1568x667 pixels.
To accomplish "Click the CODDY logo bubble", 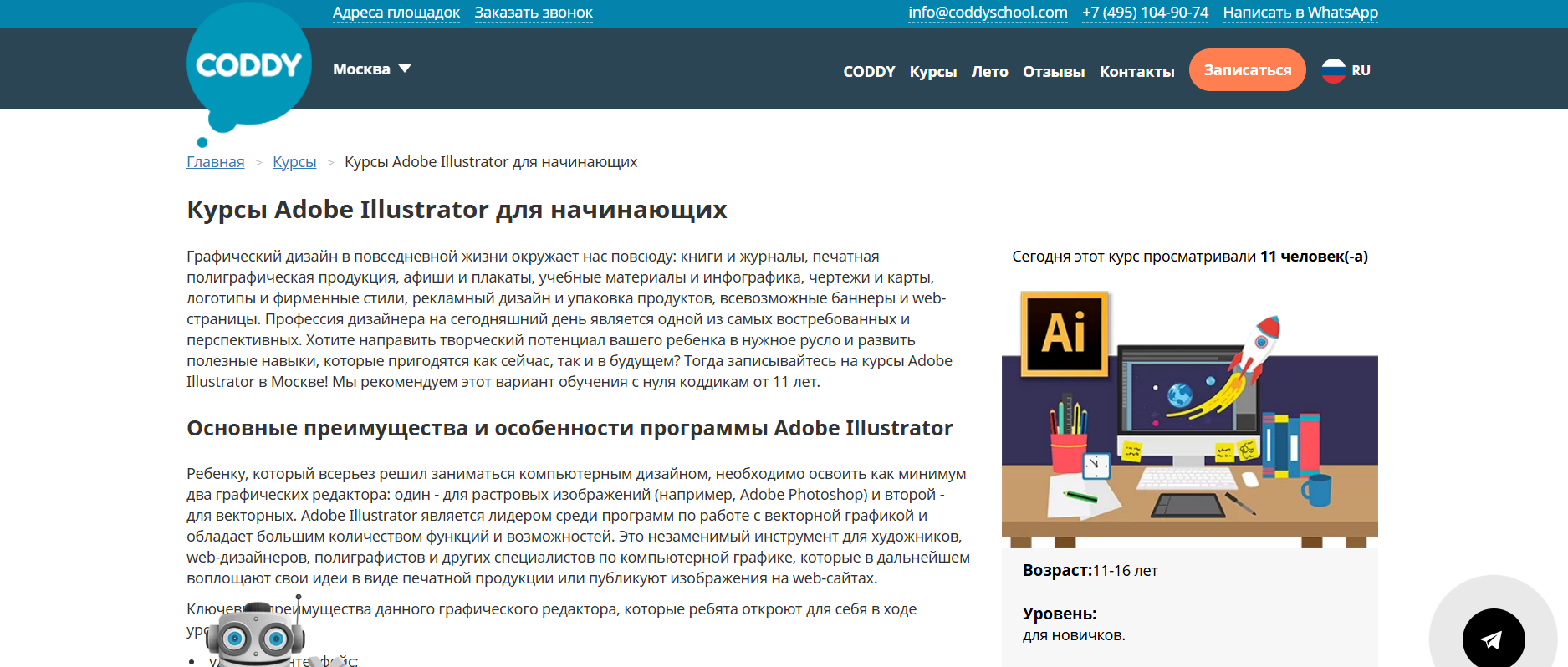I will (248, 65).
